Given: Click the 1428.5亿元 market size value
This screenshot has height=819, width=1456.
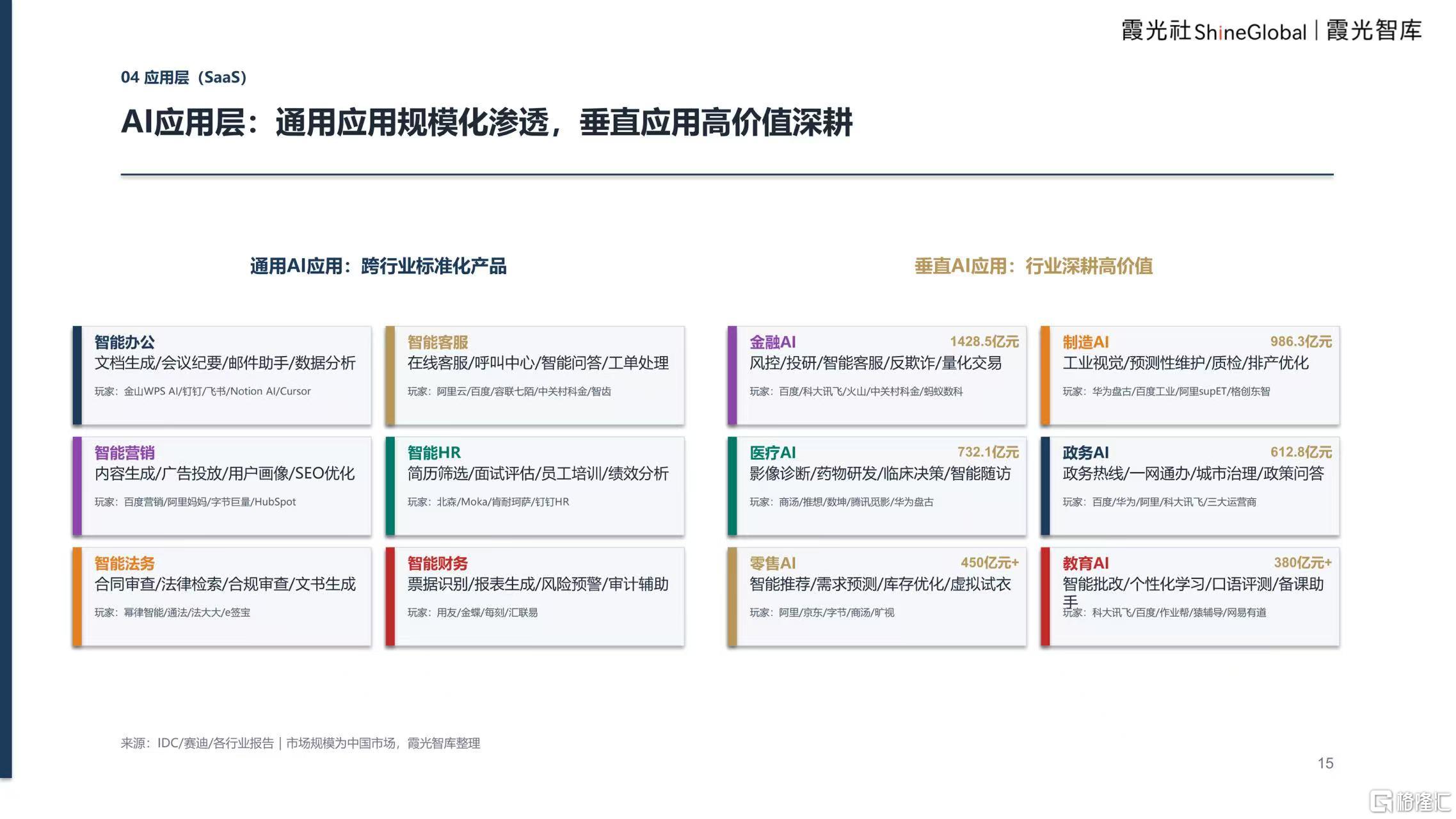Looking at the screenshot, I should tap(984, 341).
